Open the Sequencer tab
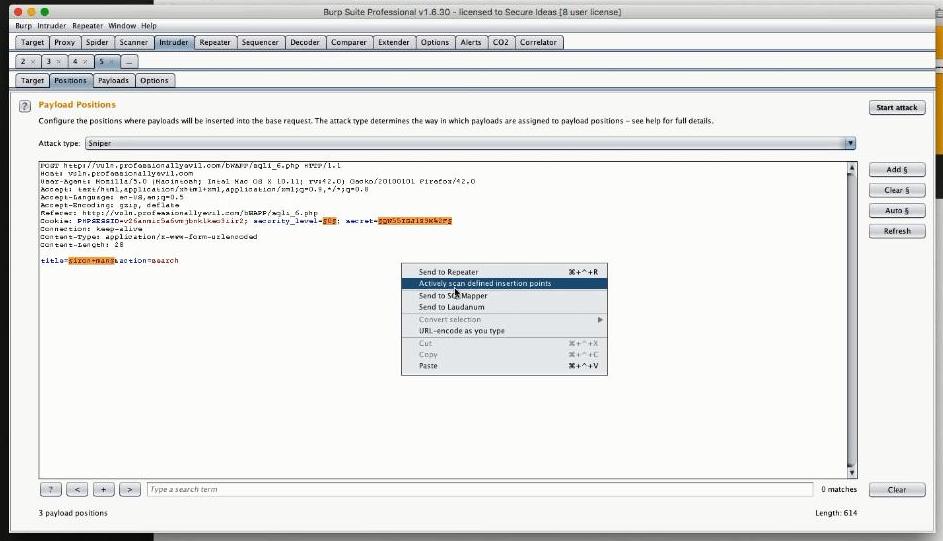Image resolution: width=943 pixels, height=541 pixels. (x=260, y=42)
